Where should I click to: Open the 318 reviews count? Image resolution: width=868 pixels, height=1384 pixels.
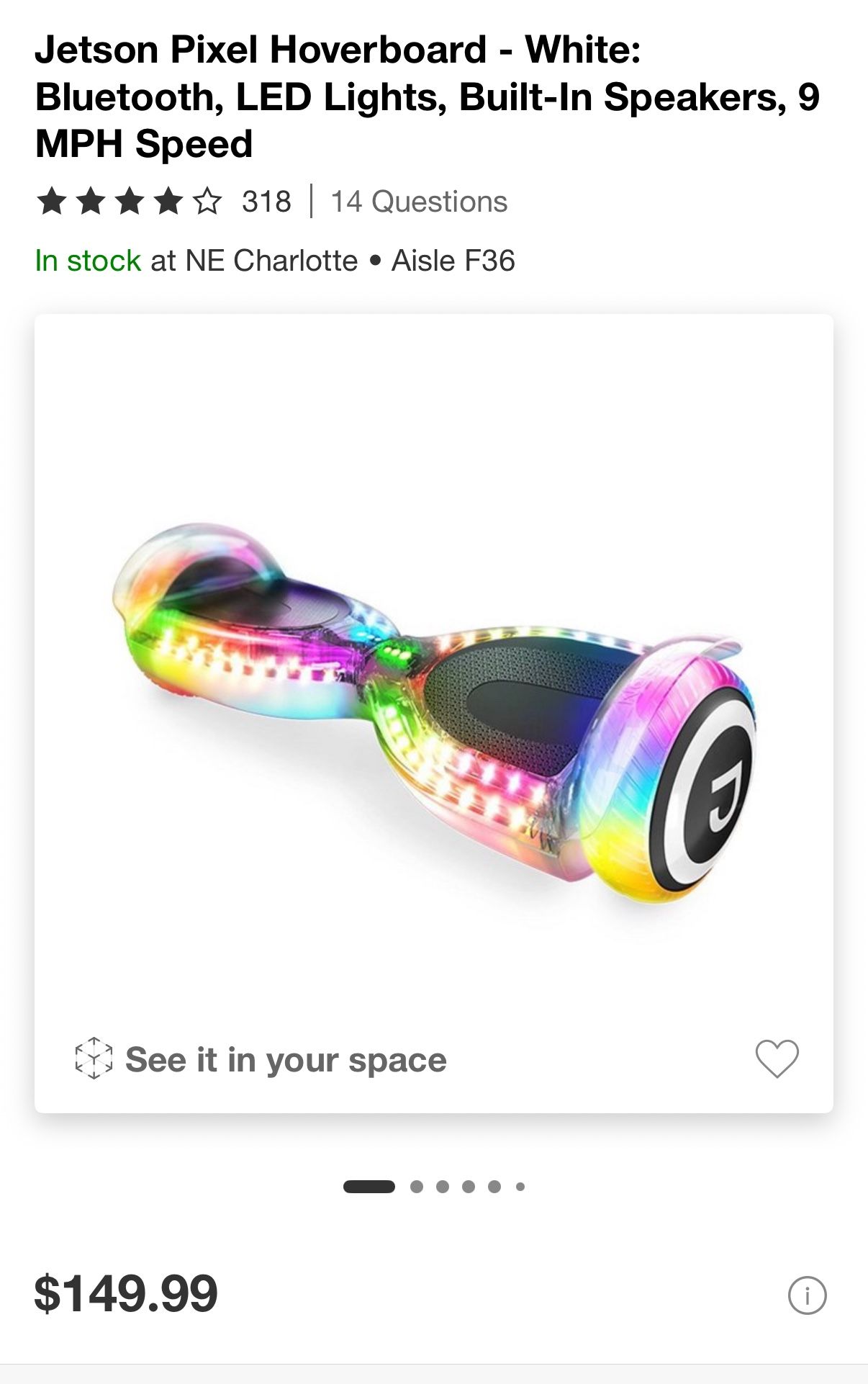[266, 202]
